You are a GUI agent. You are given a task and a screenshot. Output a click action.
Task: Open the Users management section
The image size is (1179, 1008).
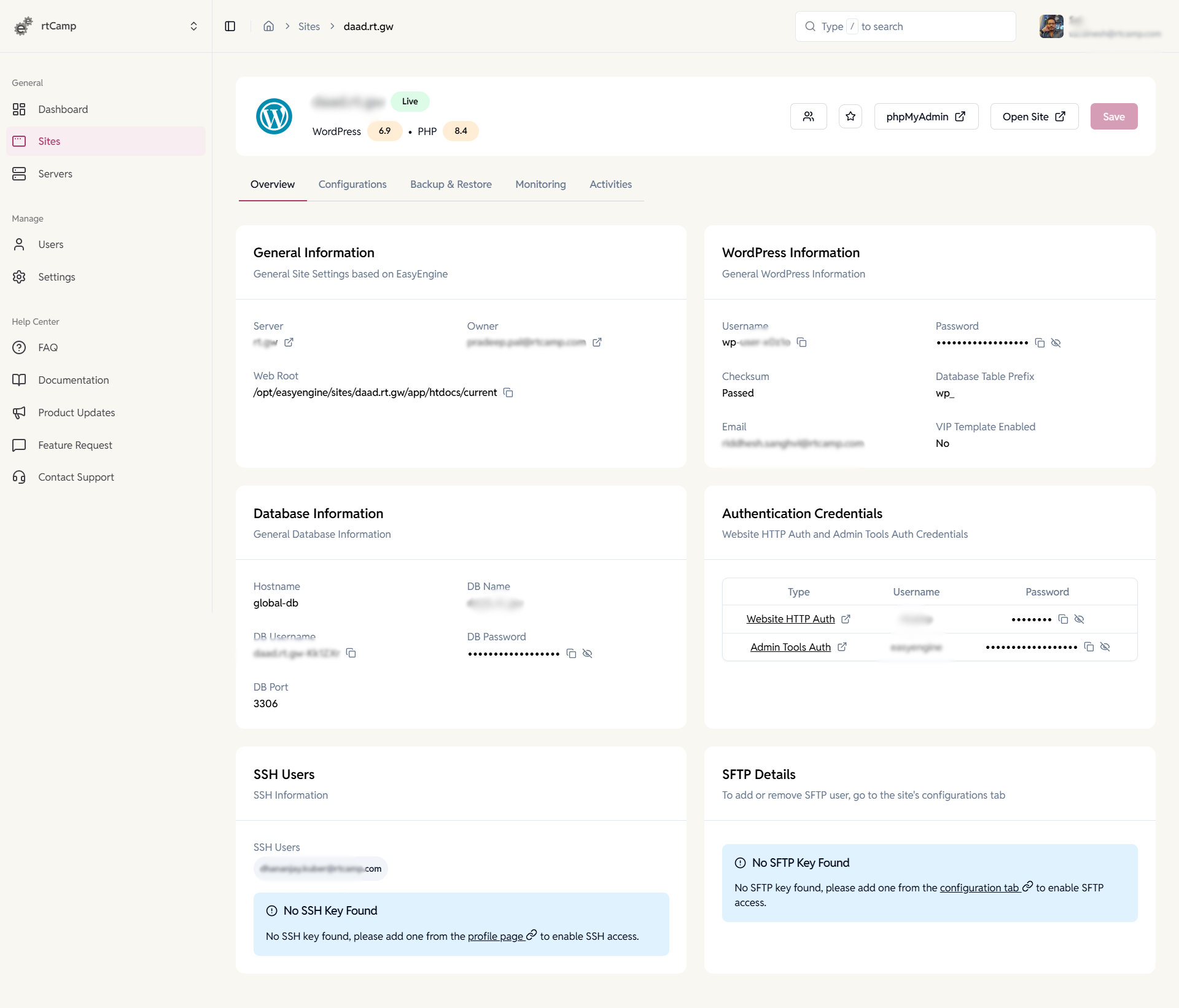(50, 244)
